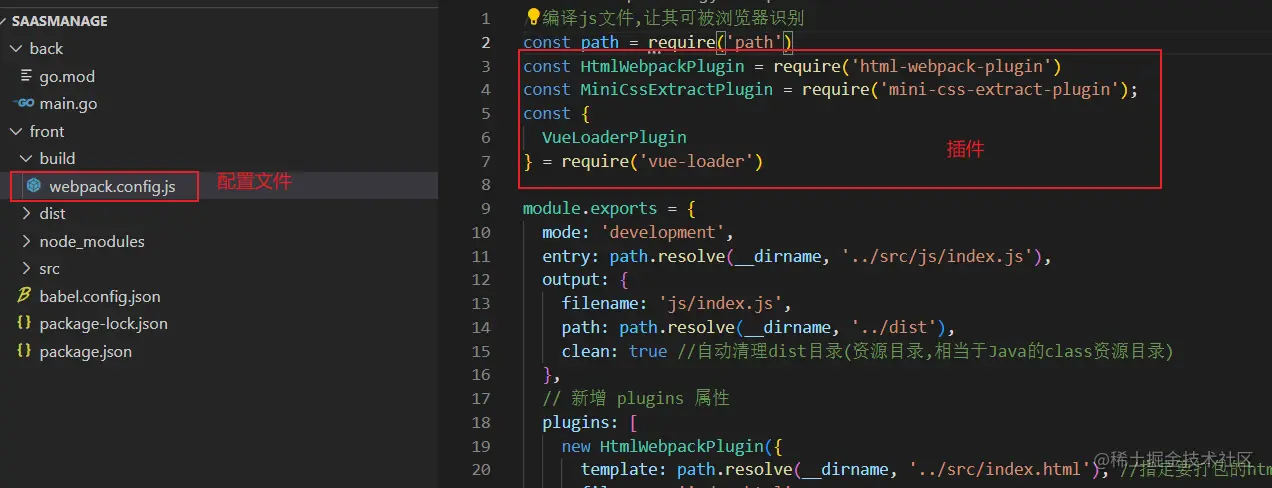
Task: Click MiniCssExtractPlugin identifier on line 4
Action: (677, 90)
